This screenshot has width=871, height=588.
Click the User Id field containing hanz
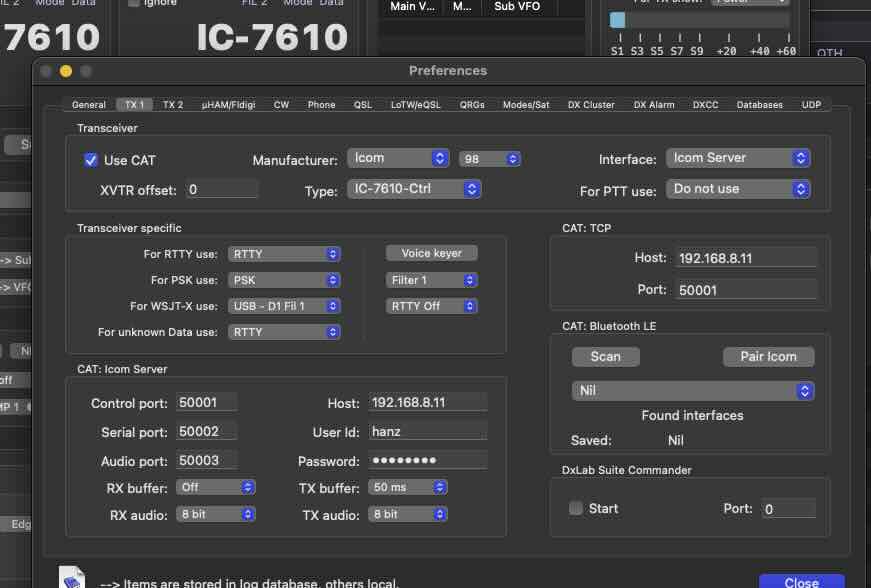click(428, 432)
